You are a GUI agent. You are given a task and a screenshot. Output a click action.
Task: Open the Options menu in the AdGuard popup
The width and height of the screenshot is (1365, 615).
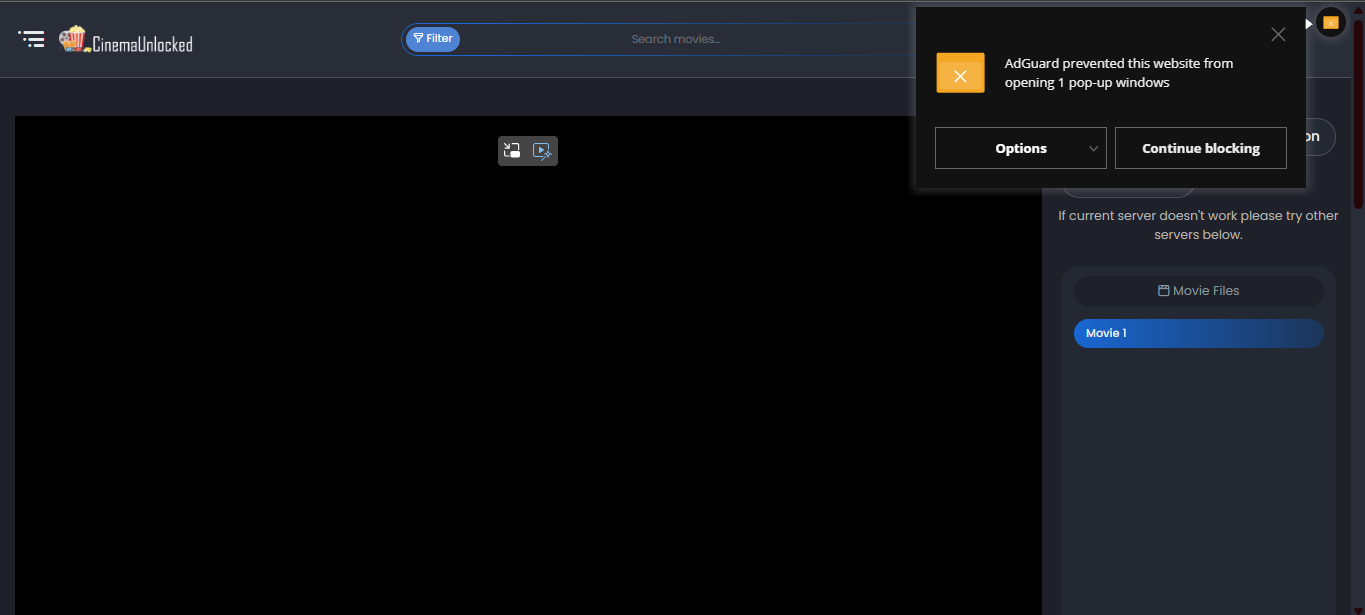pos(1020,147)
